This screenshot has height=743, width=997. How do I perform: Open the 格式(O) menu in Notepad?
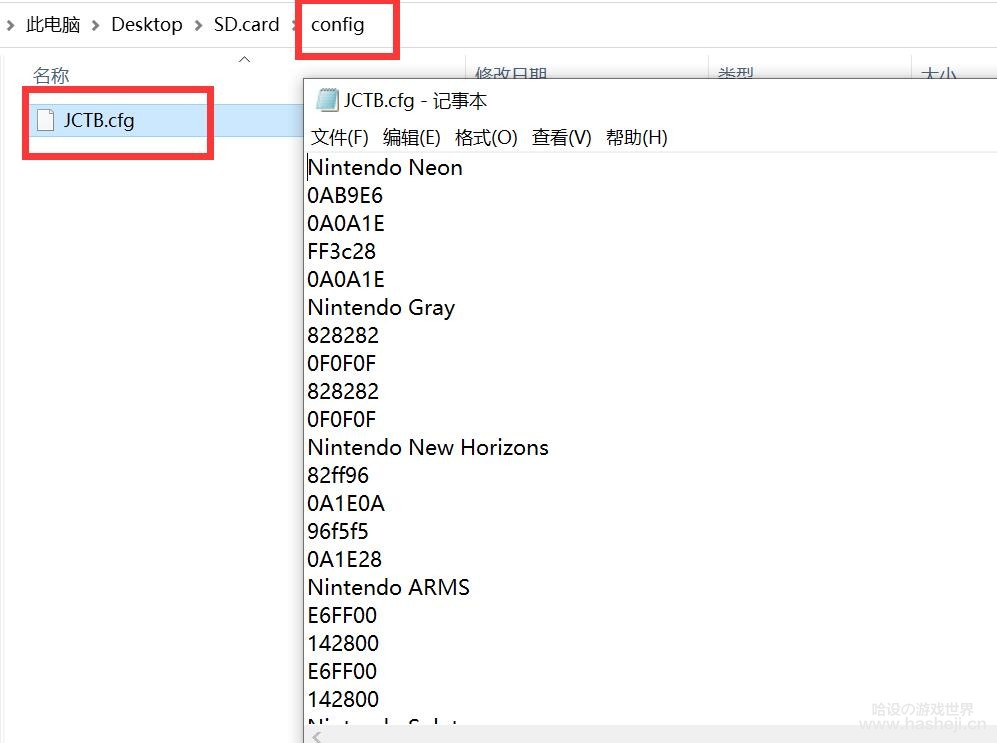click(x=486, y=137)
